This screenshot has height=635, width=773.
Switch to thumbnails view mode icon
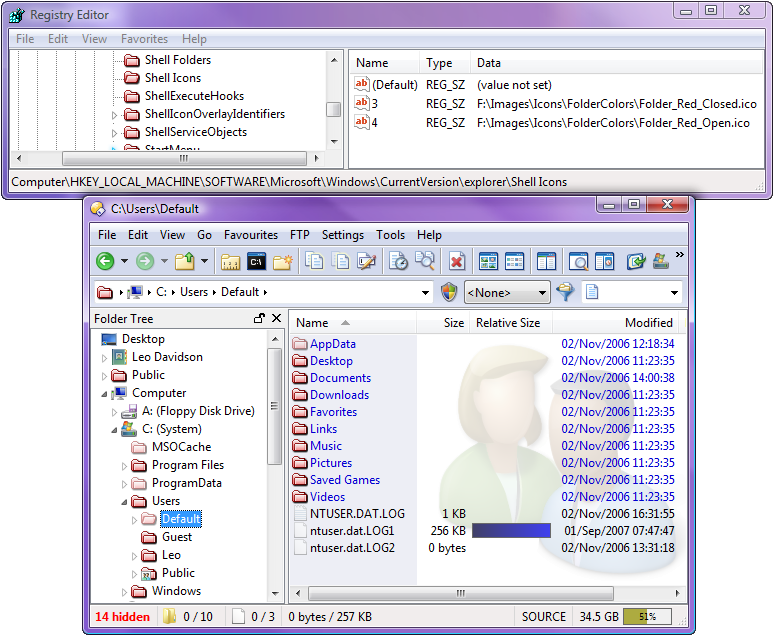coord(488,262)
